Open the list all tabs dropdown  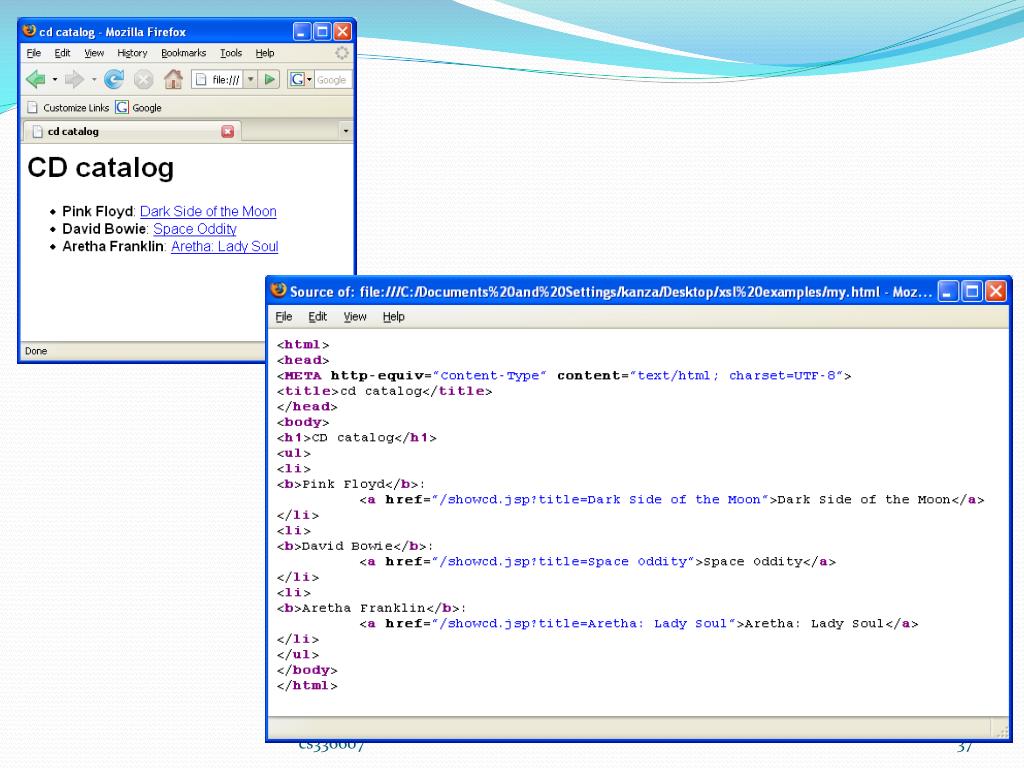(346, 131)
